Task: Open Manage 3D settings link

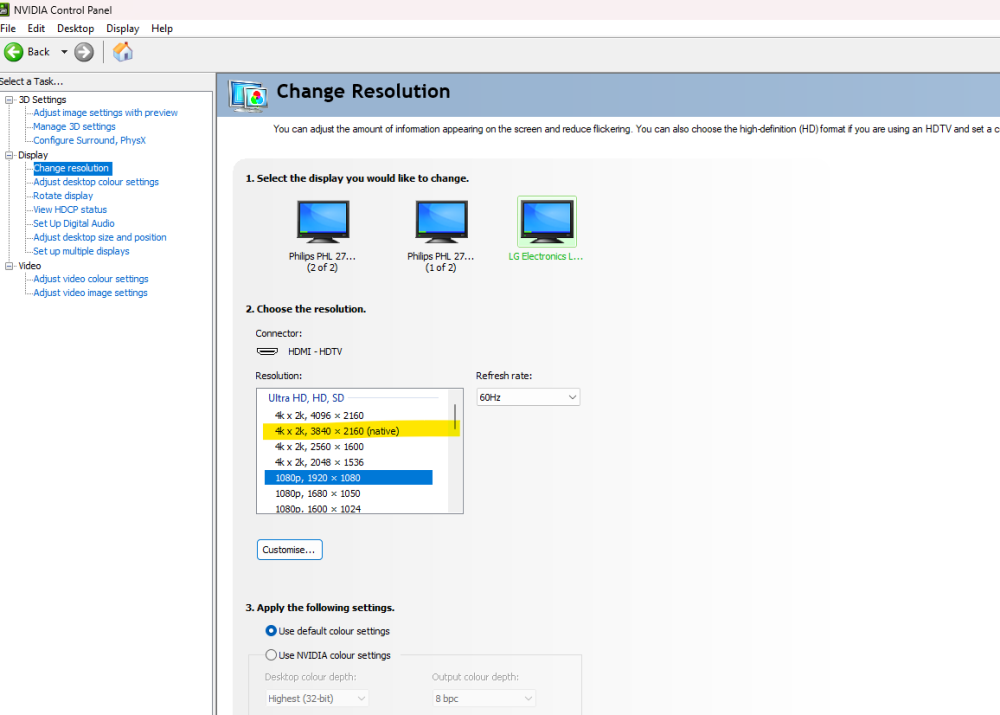Action: coord(74,127)
